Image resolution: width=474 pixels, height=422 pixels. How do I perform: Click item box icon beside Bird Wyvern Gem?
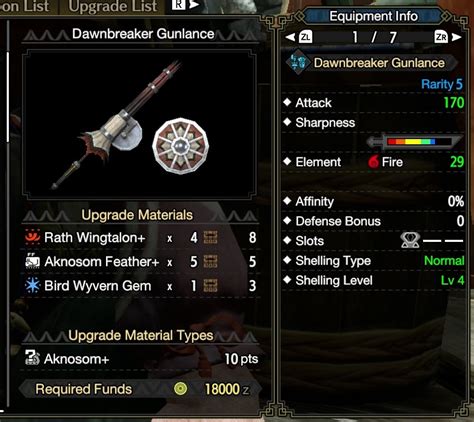coord(211,286)
